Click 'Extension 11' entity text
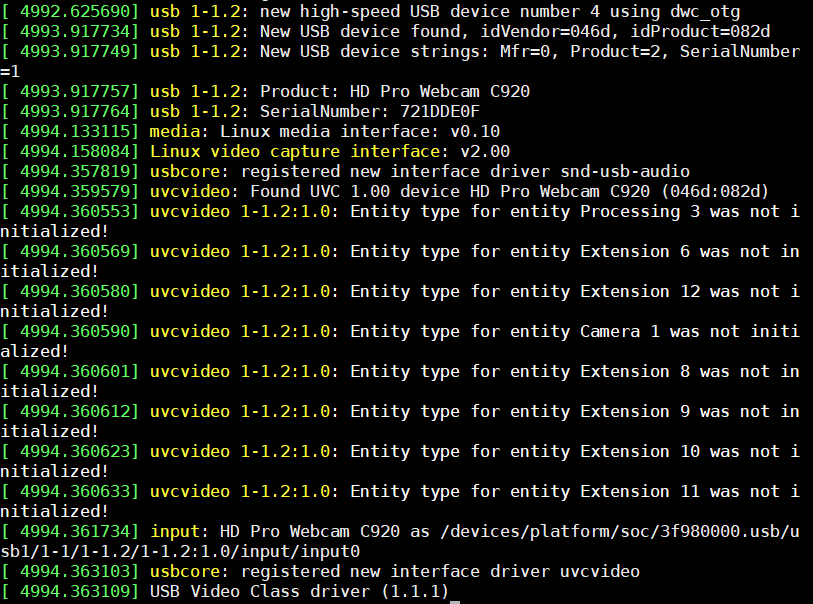This screenshot has width=813, height=604. point(640,491)
